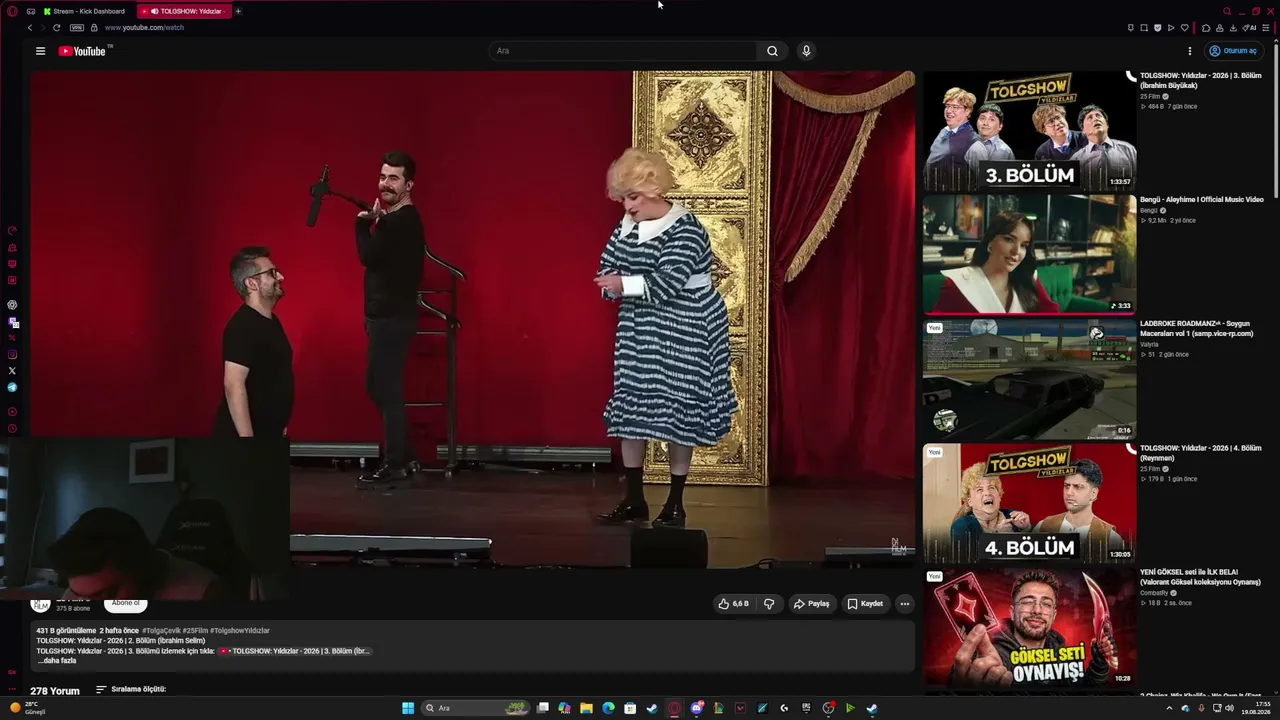
Task: Click the Oturum aç sign-in button
Action: pyautogui.click(x=1234, y=51)
